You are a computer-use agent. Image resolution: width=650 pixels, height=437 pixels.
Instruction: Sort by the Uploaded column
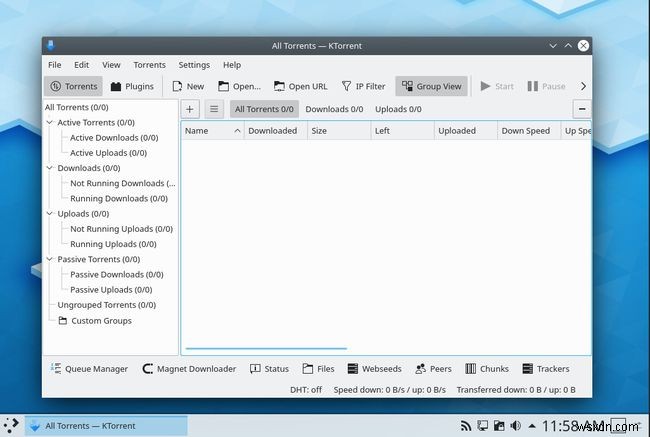point(466,131)
